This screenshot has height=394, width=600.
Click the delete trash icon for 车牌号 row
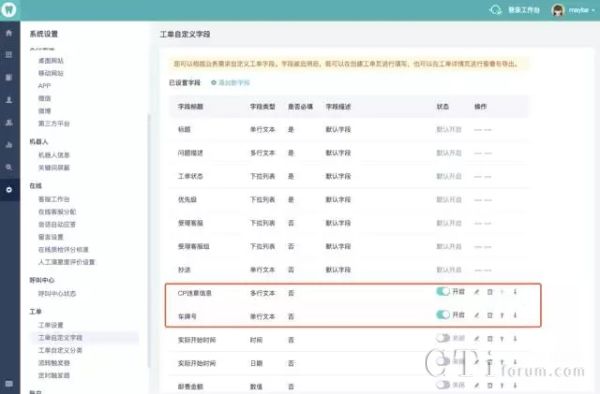pyautogui.click(x=490, y=315)
